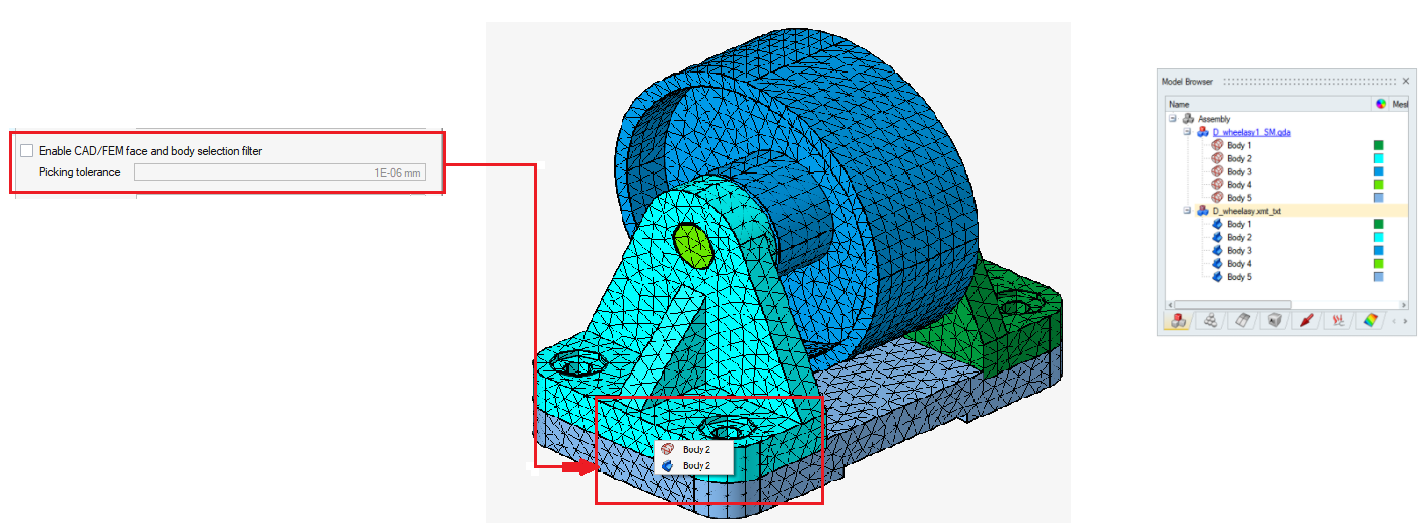Open the grey parts cluster browser tab
Viewport: 1424px width, 530px height.
coord(1210,321)
